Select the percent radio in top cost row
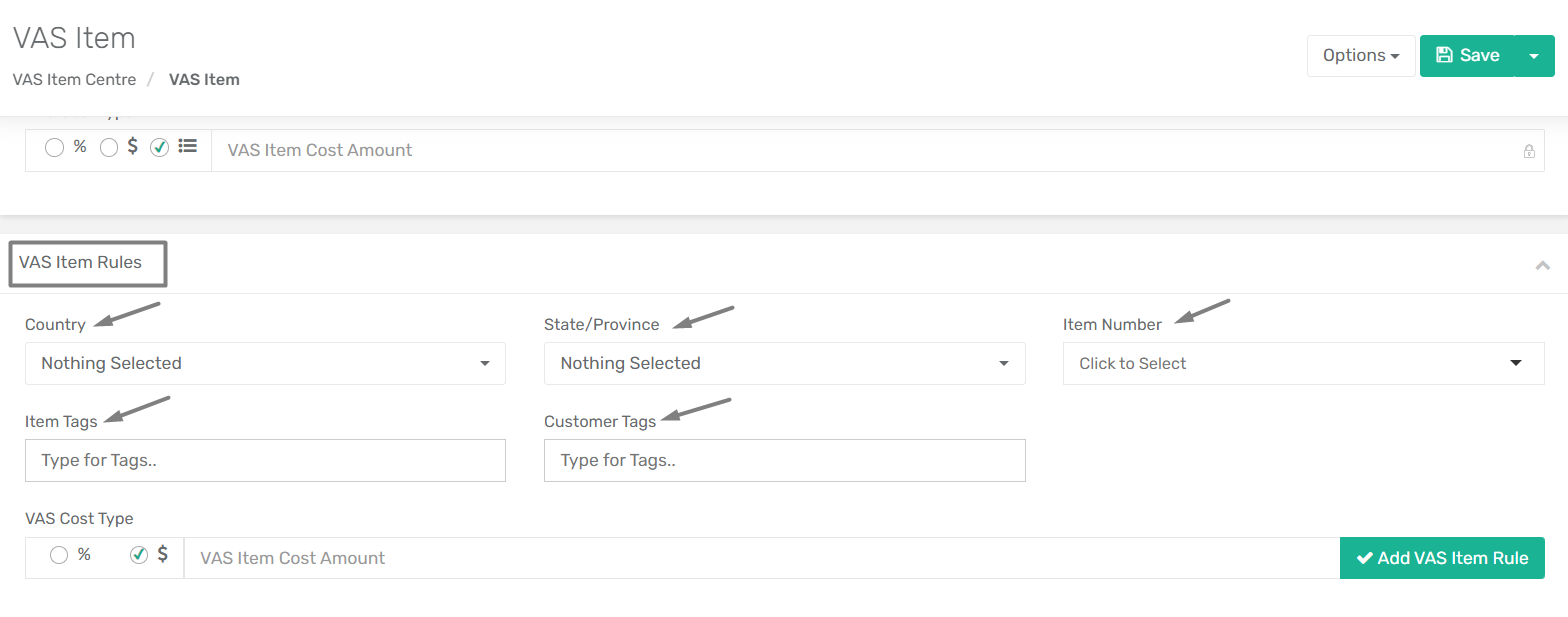Screen dimensions: 1568x617 [x=55, y=147]
